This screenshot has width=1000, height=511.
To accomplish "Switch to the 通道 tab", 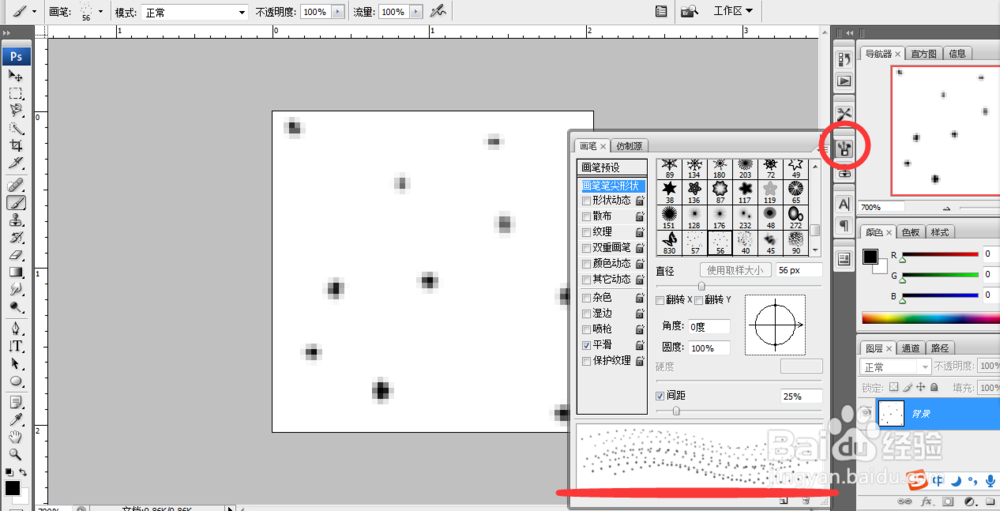I will coord(910,348).
